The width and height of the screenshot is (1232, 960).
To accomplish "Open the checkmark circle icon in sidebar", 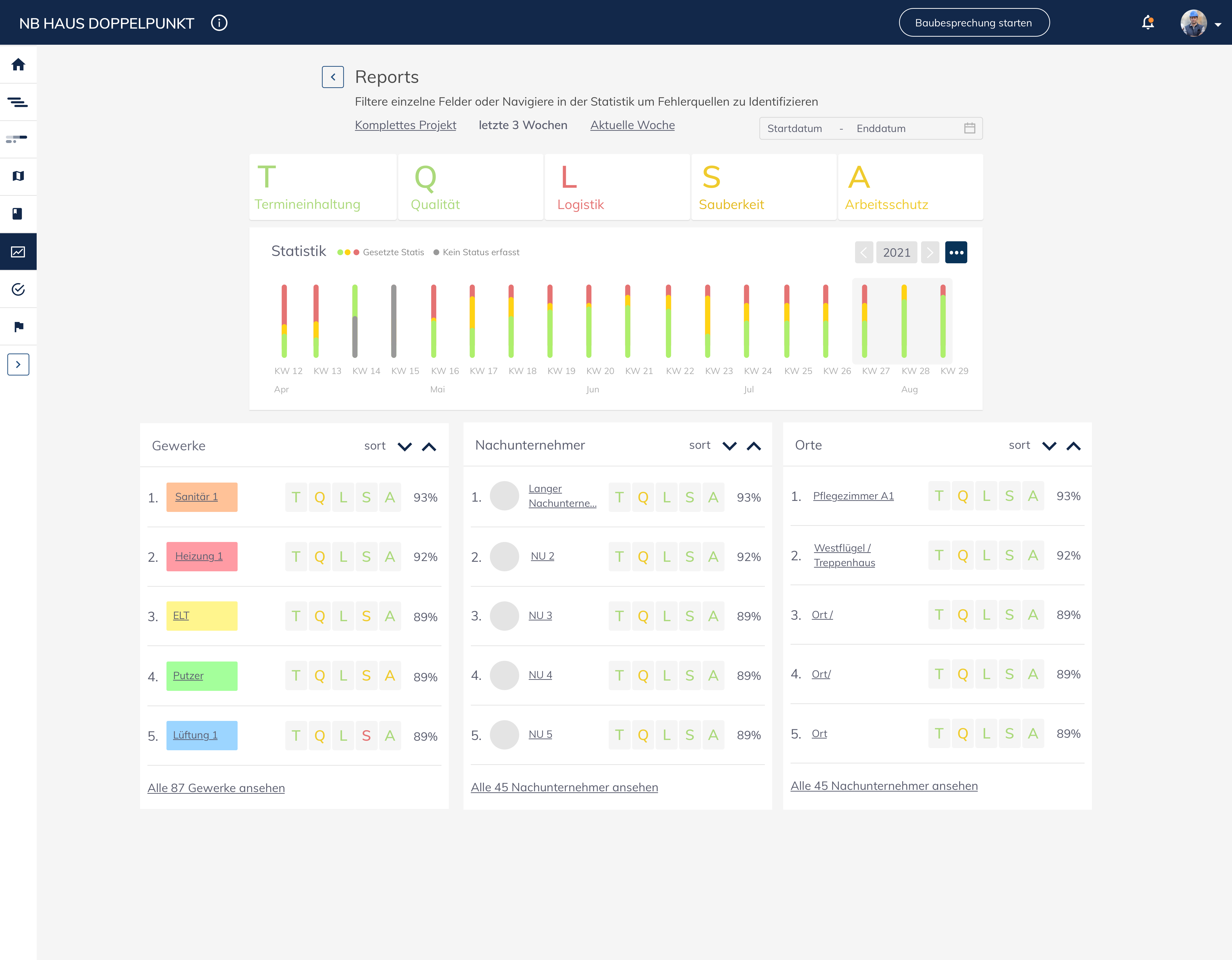I will tap(18, 289).
